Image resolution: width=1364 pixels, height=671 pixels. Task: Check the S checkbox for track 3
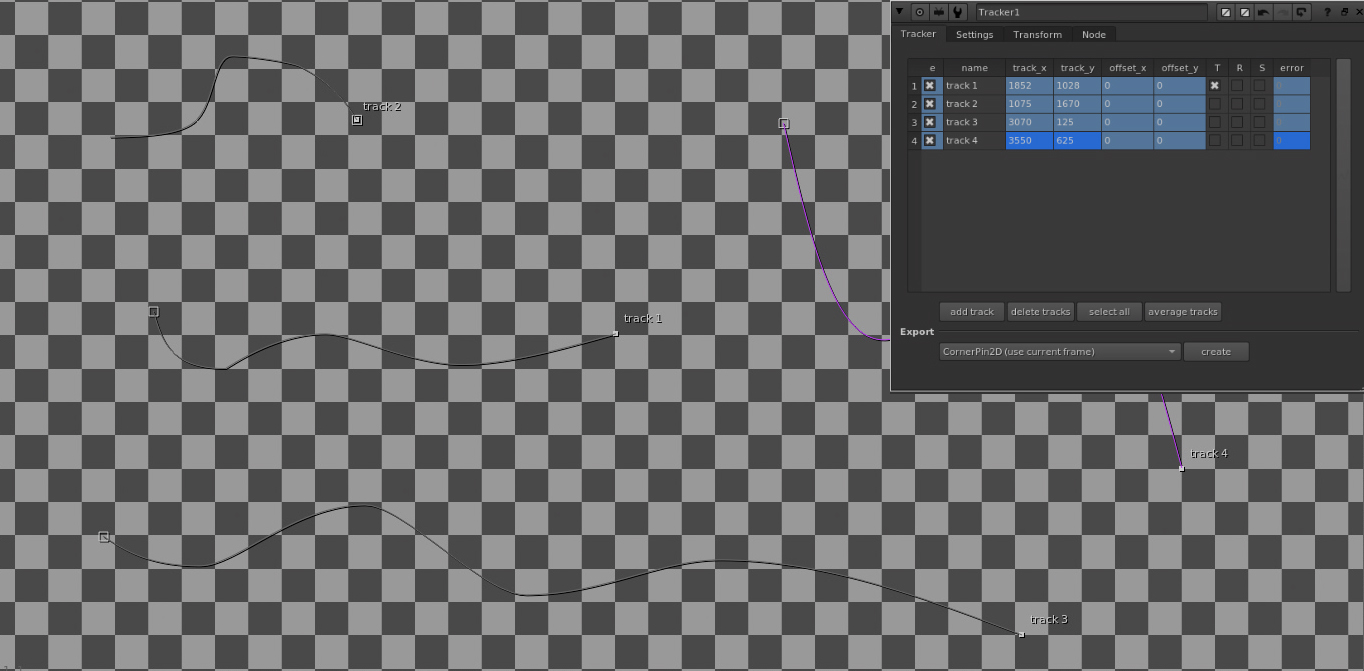coord(1259,122)
